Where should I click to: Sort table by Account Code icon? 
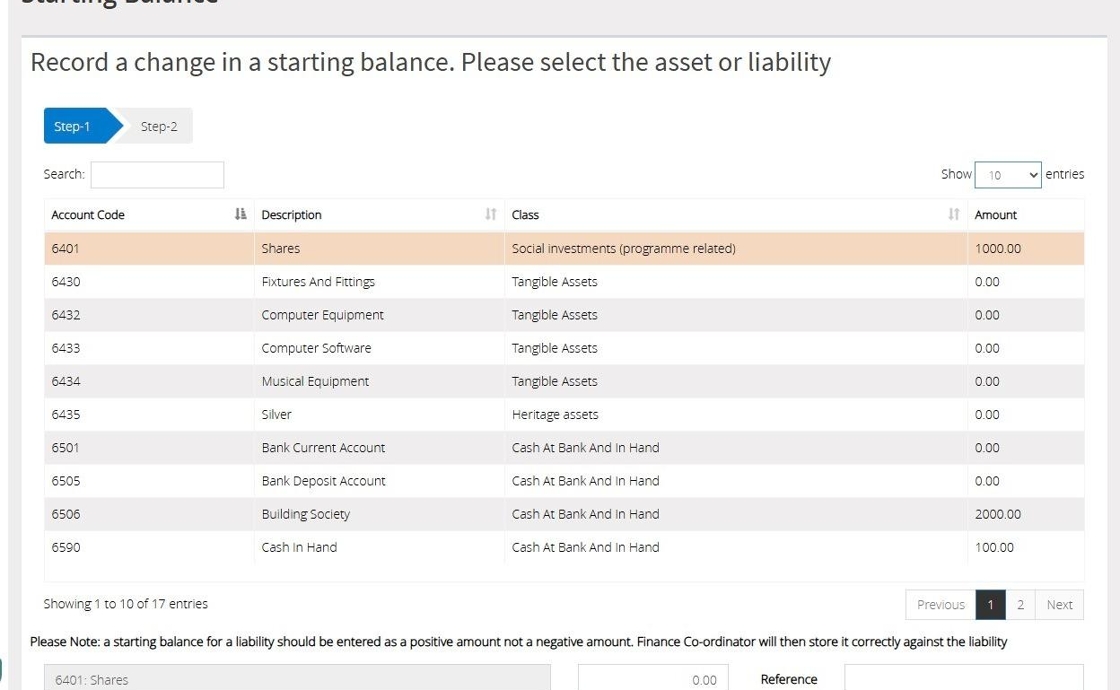(240, 215)
